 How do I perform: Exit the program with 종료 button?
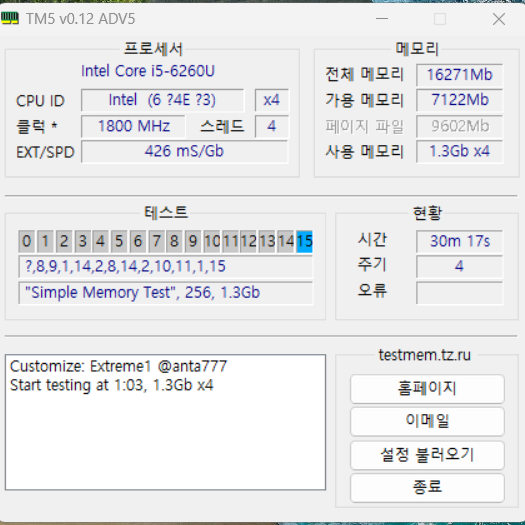tap(427, 487)
